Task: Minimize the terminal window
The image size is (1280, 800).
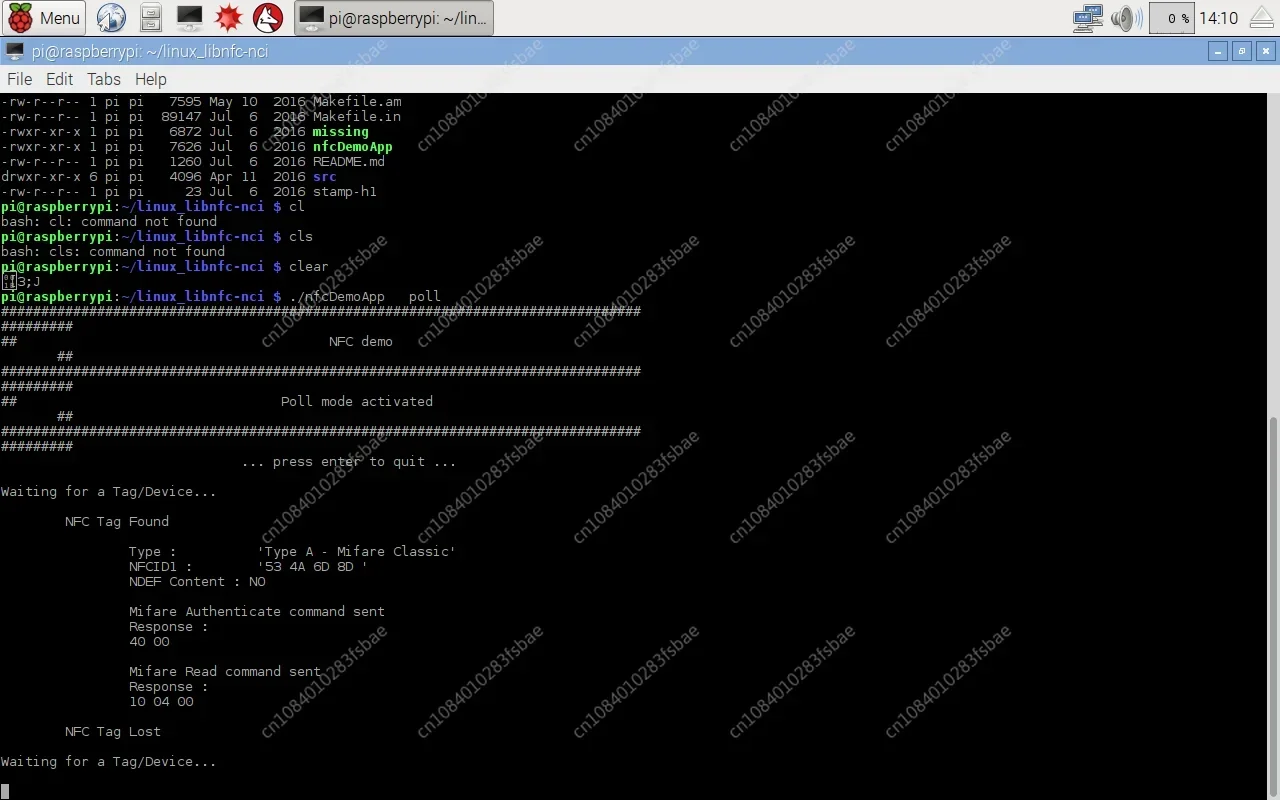Action: click(x=1217, y=51)
